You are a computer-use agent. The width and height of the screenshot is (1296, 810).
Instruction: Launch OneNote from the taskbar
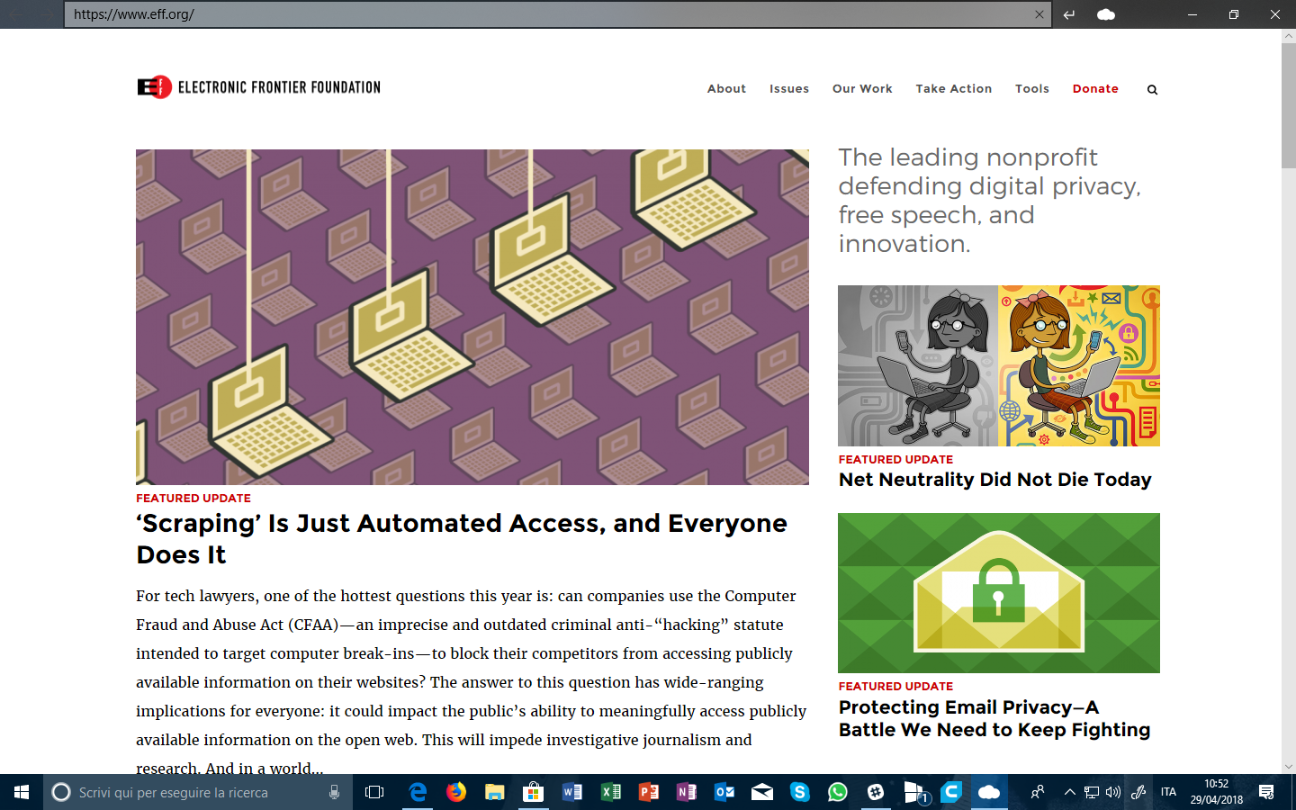pos(686,792)
